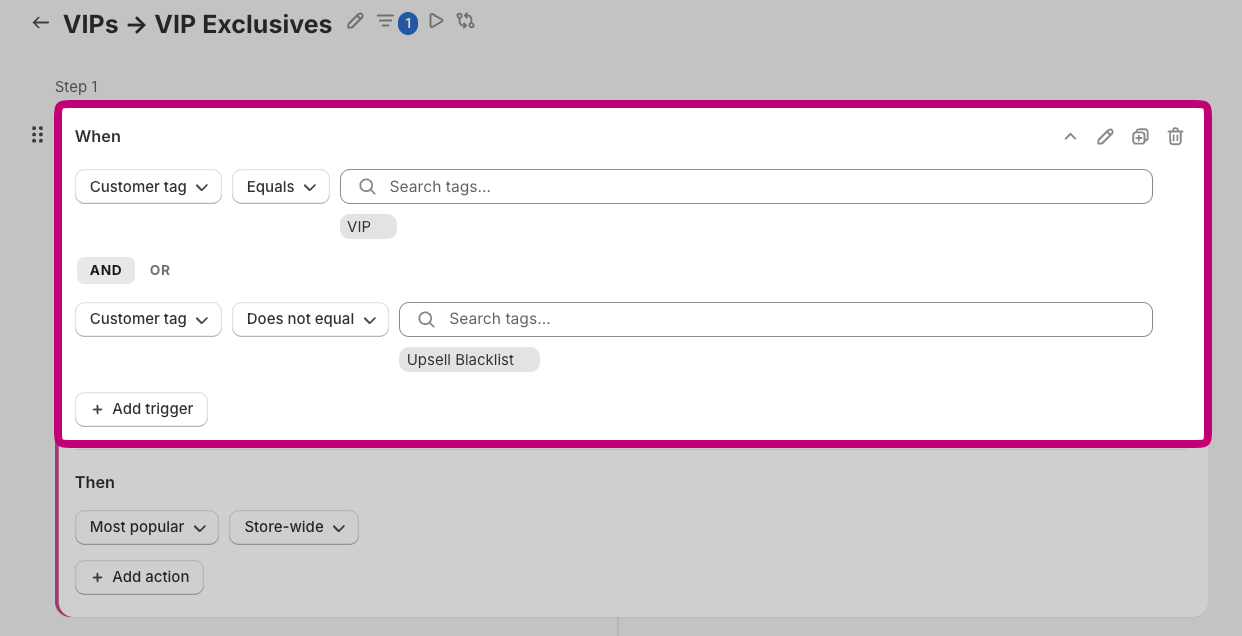Click the Then section heading

pos(95,482)
